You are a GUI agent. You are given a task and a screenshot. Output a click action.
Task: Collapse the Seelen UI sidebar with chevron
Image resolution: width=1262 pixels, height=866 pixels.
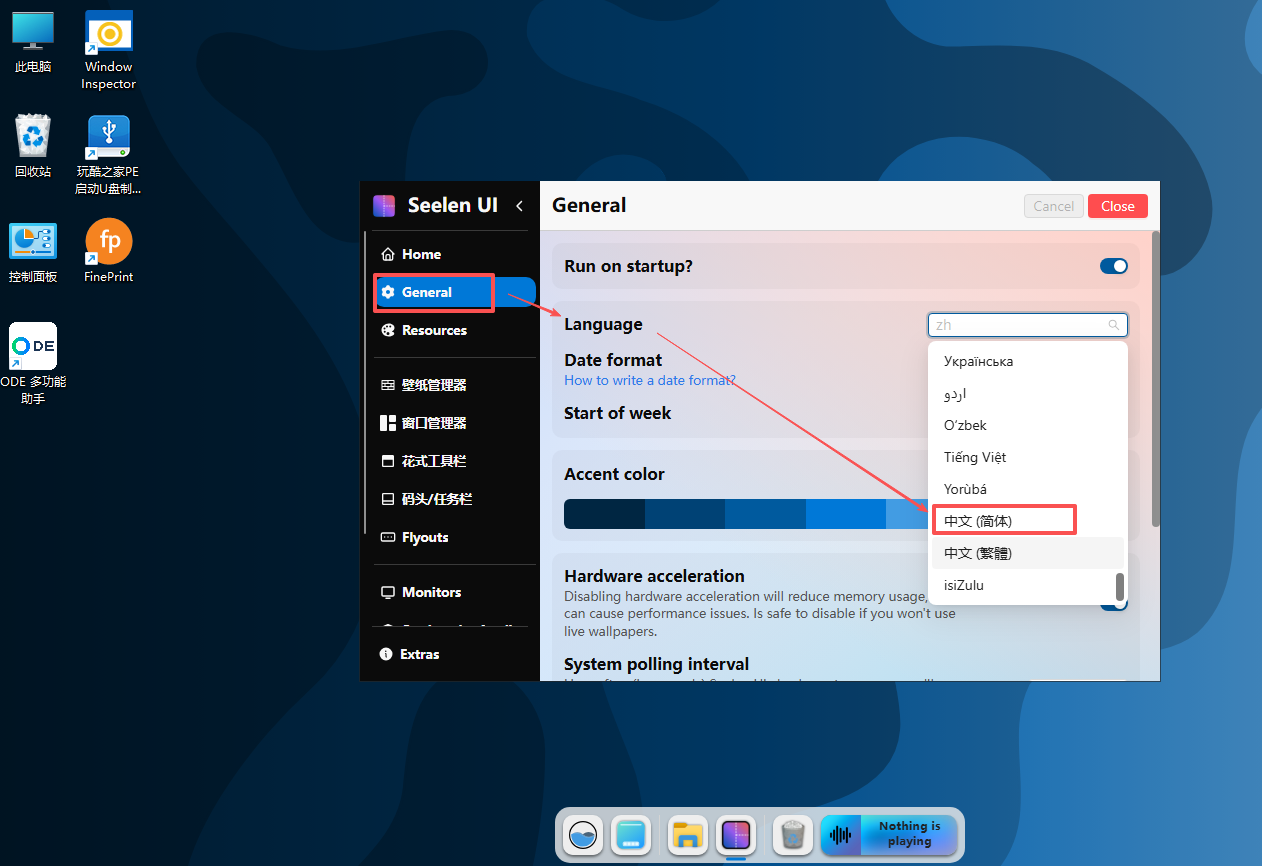point(519,206)
